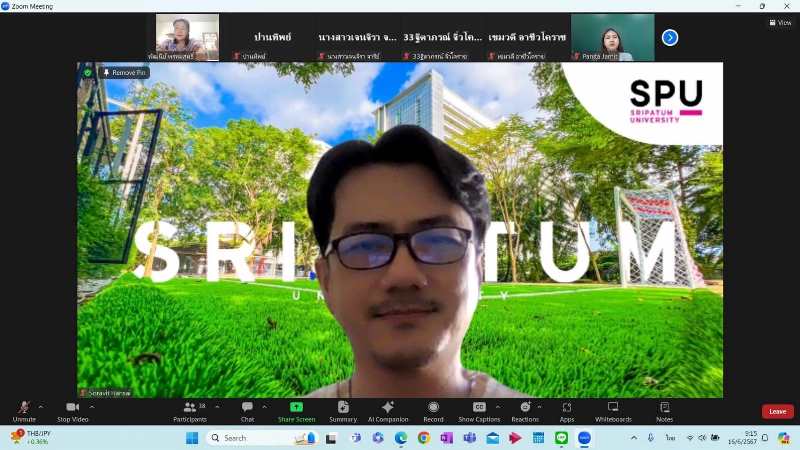
Task: Start Share Screen
Action: 296,411
